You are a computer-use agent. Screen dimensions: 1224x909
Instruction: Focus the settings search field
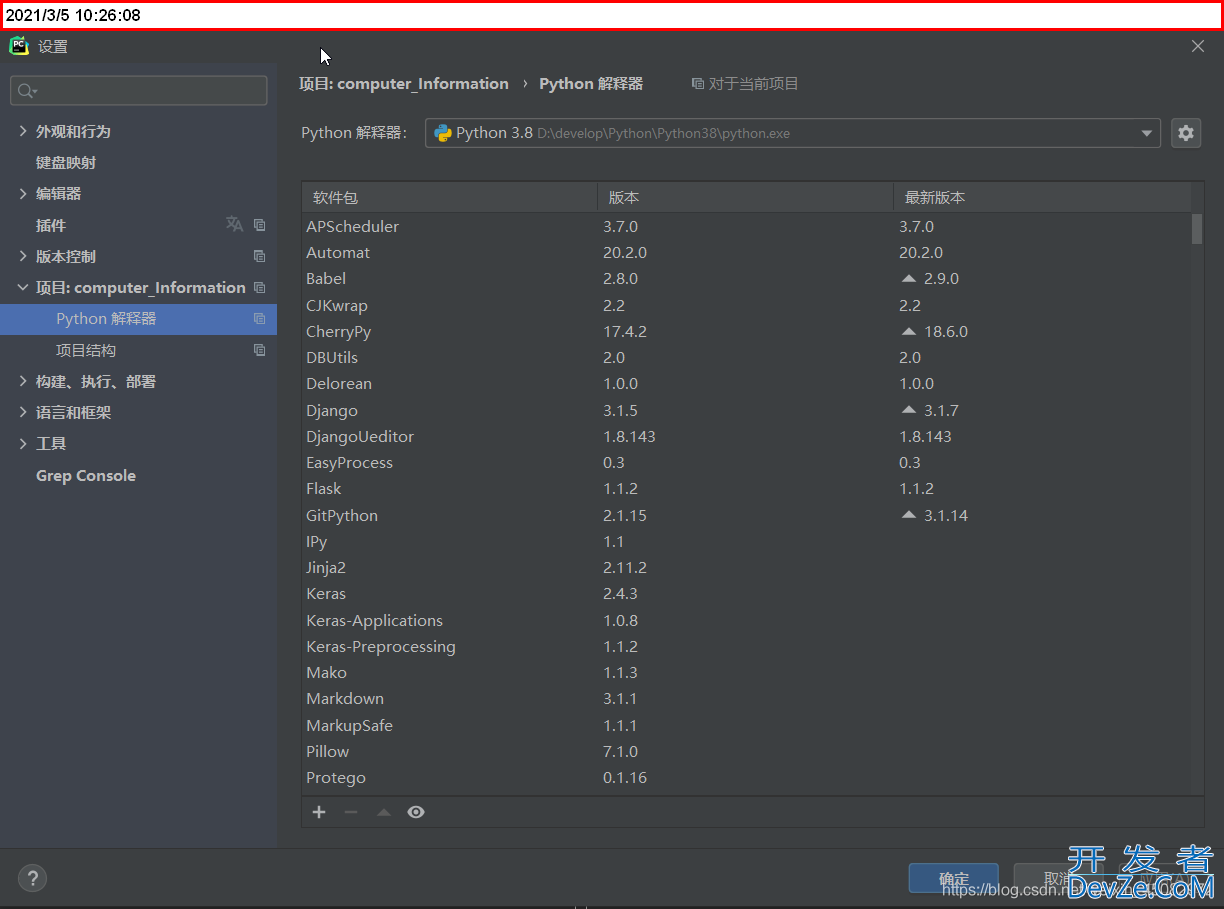click(x=139, y=91)
